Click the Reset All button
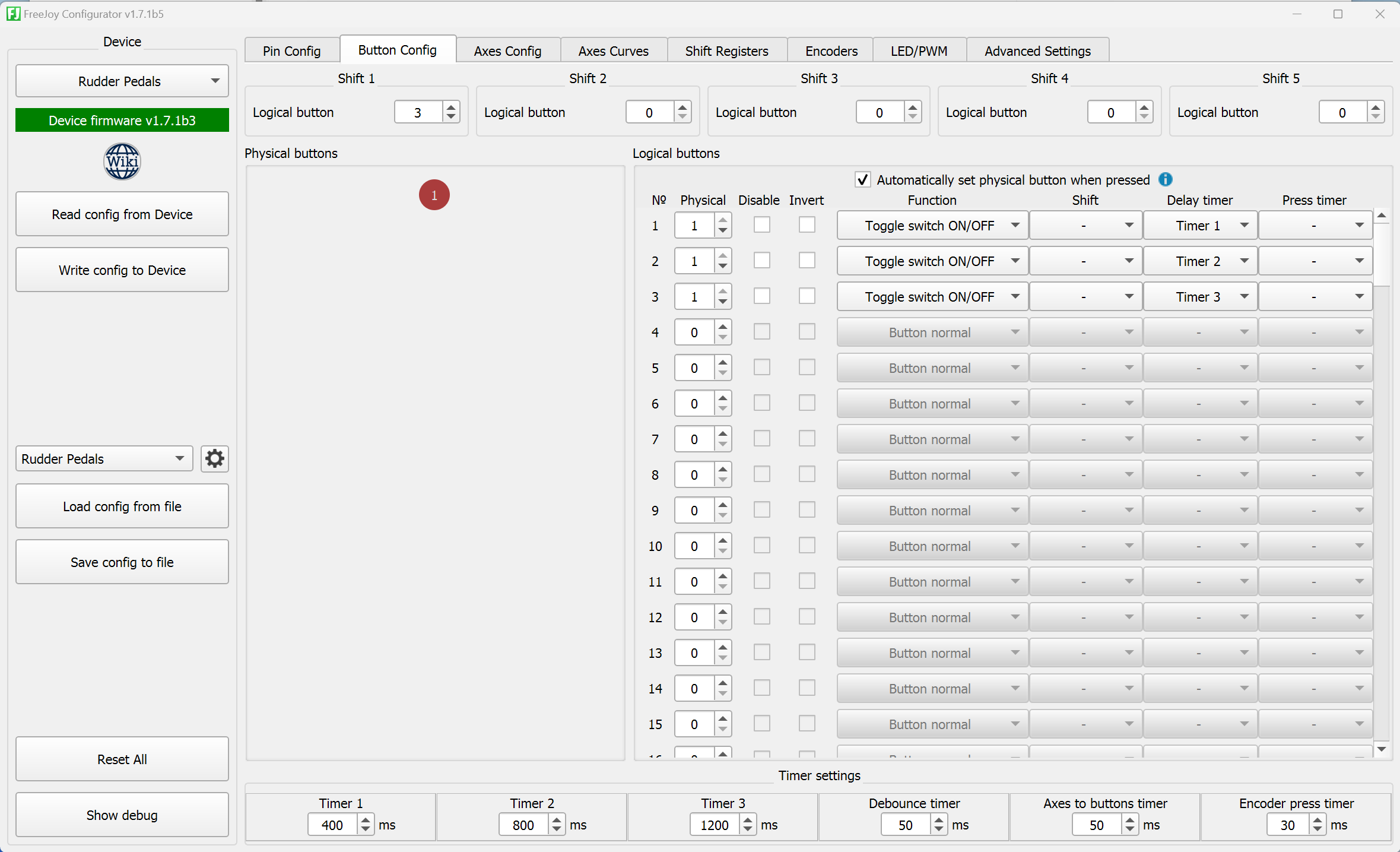The image size is (1400, 852). point(122,759)
